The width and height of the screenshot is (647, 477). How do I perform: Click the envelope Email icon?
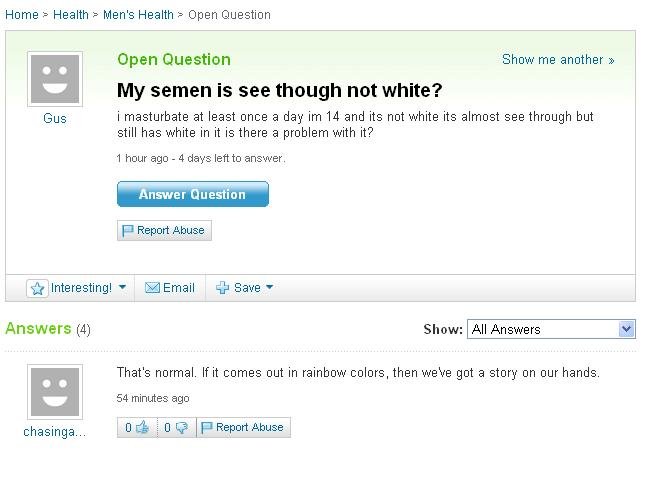coord(152,288)
